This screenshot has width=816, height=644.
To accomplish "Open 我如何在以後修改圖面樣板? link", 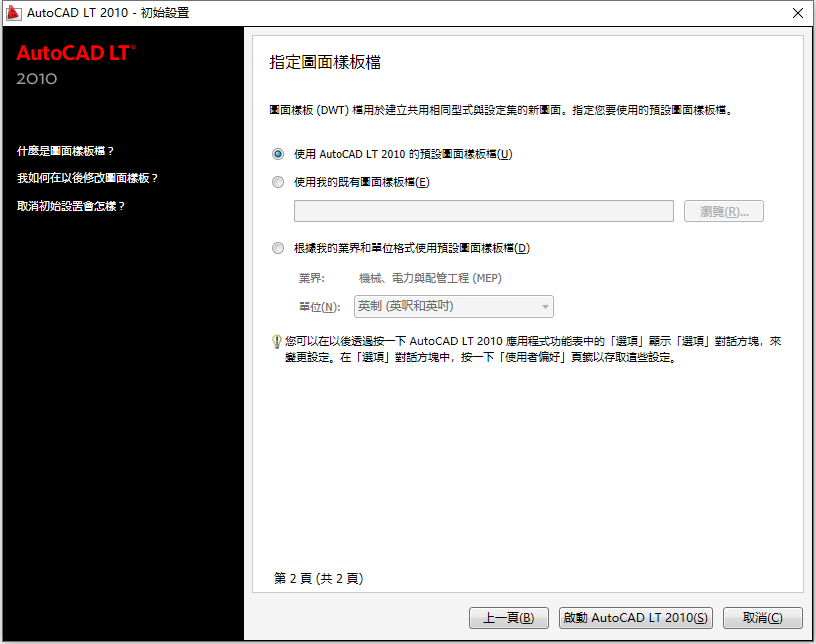I will point(87,178).
